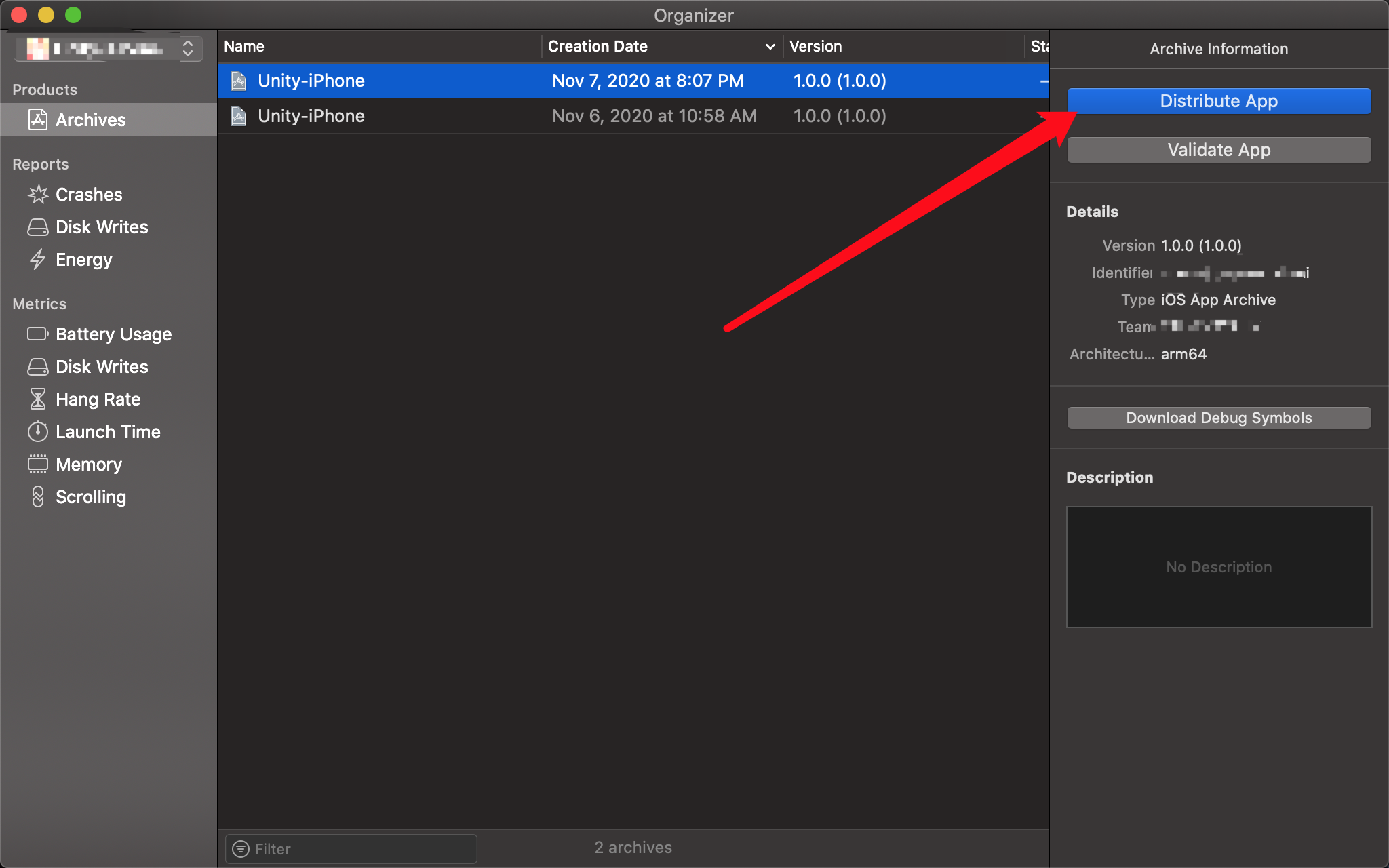Click the Battery Usage battery icon

coord(38,334)
